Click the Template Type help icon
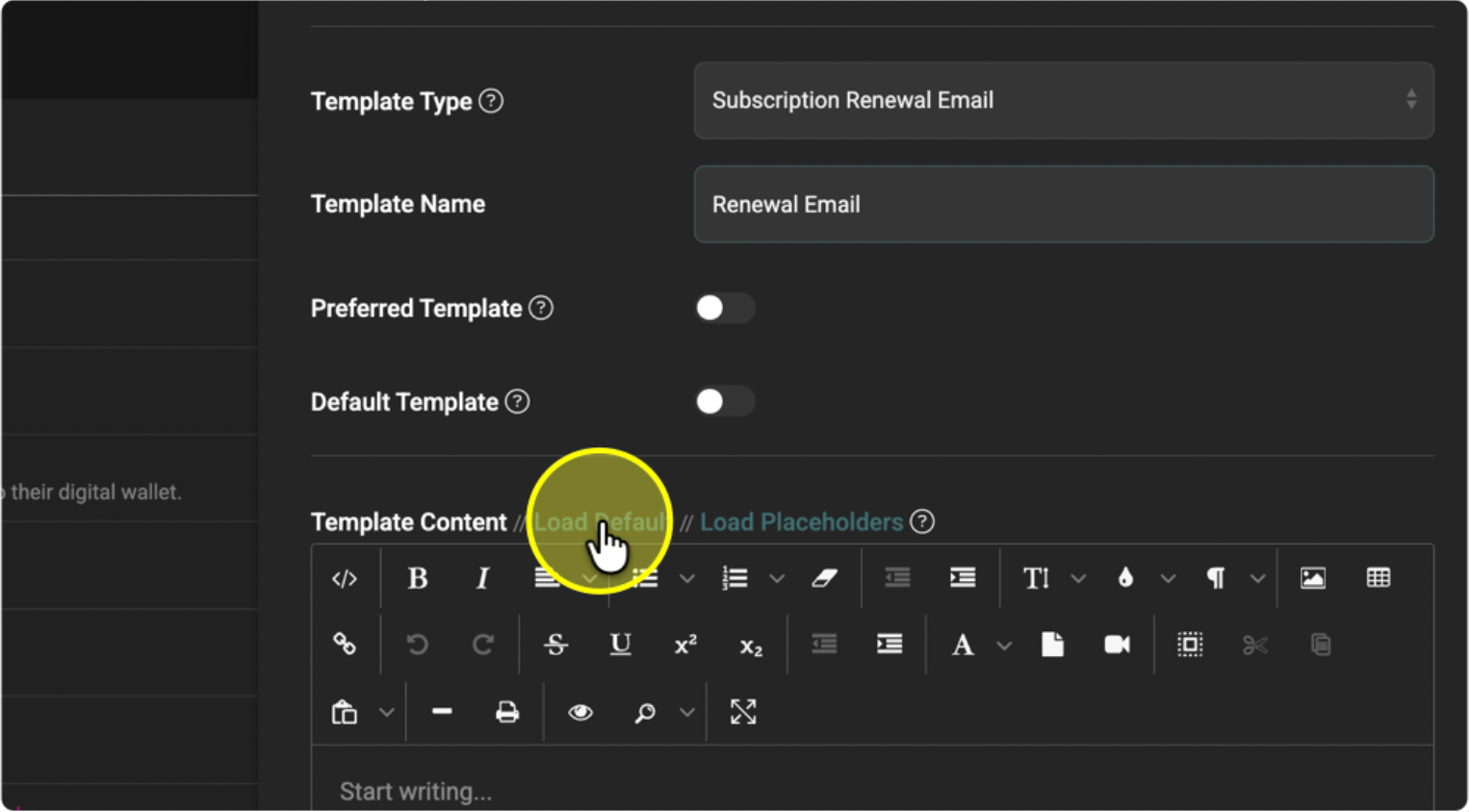1469x812 pixels. click(491, 101)
